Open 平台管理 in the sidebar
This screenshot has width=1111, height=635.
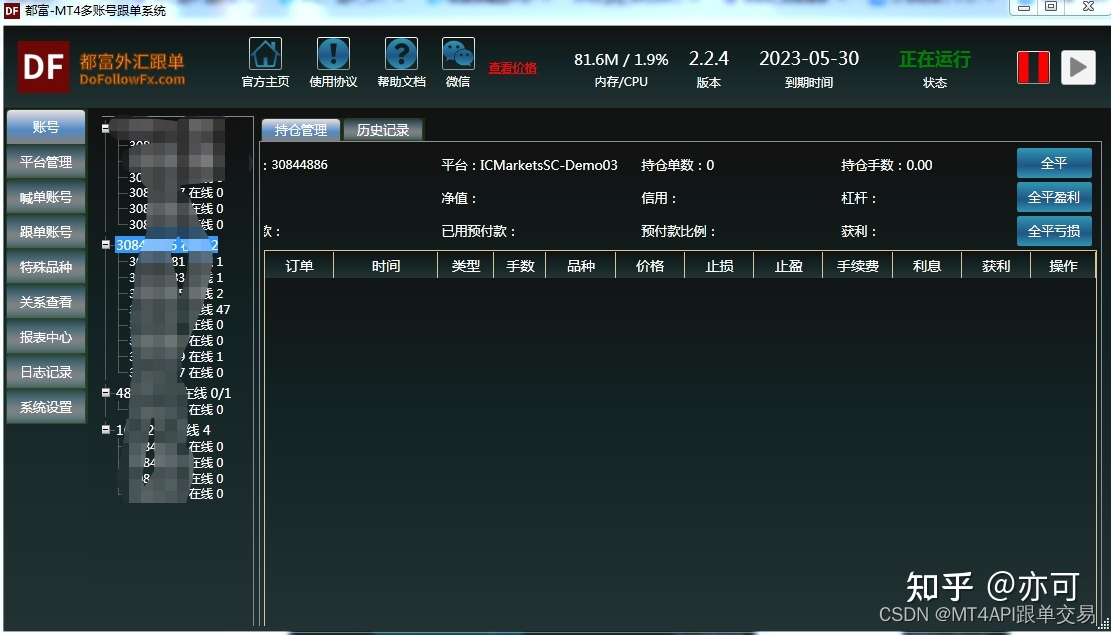coord(46,162)
